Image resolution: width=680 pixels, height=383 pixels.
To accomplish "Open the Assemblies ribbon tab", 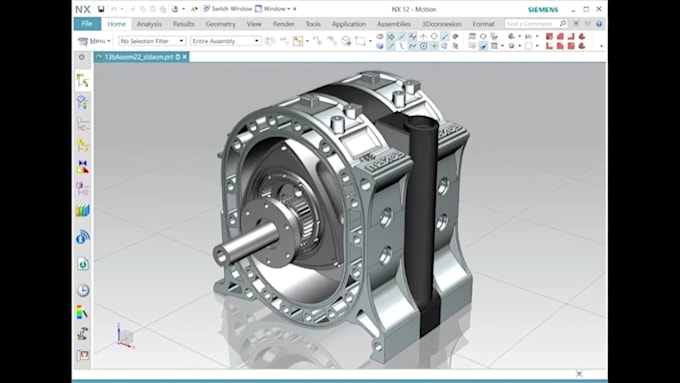I will click(x=394, y=24).
